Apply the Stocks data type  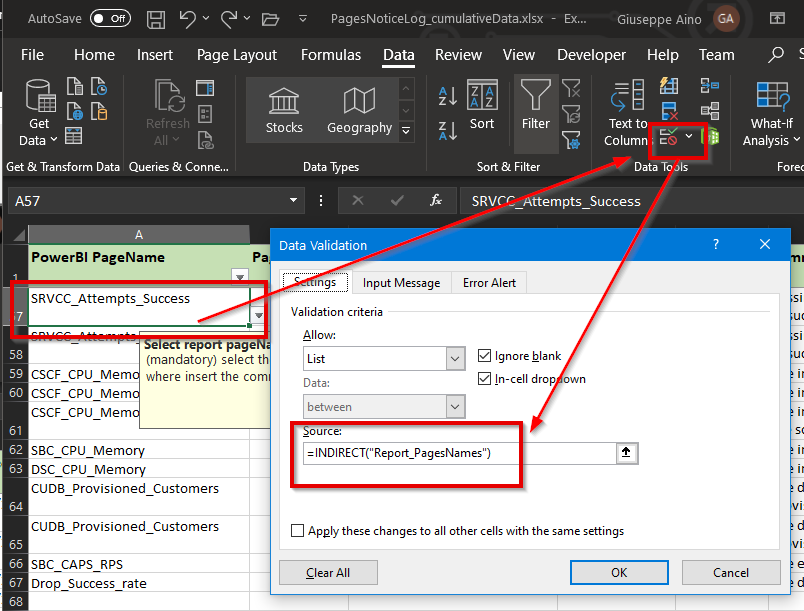pos(284,110)
